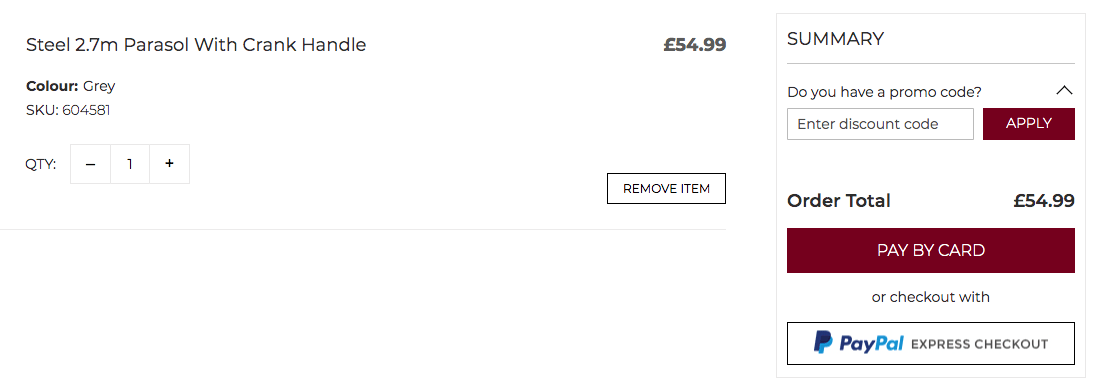1098x386 pixels.
Task: Click the quantity value field showing 1
Action: pos(130,164)
